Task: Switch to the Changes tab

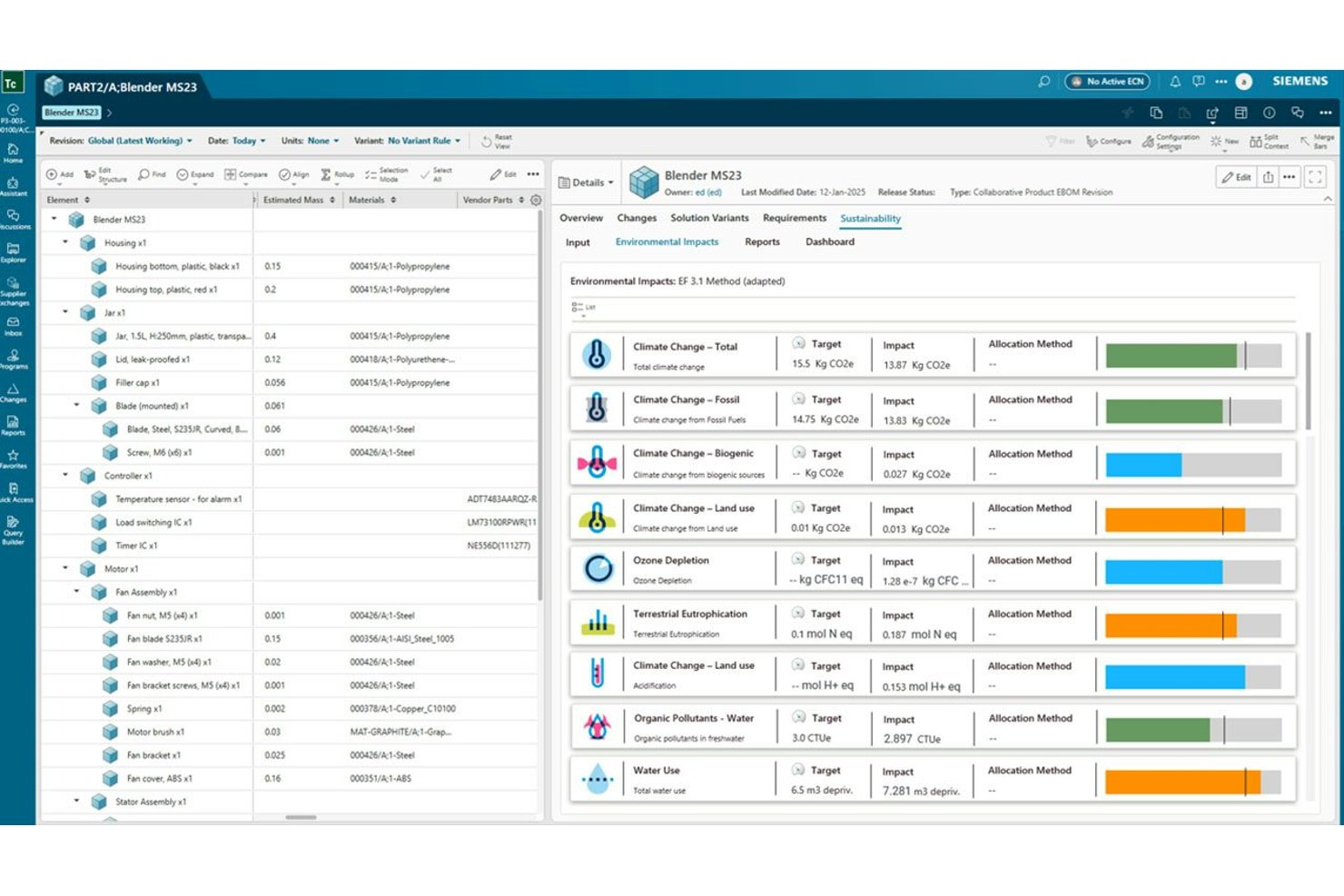Action: (637, 219)
